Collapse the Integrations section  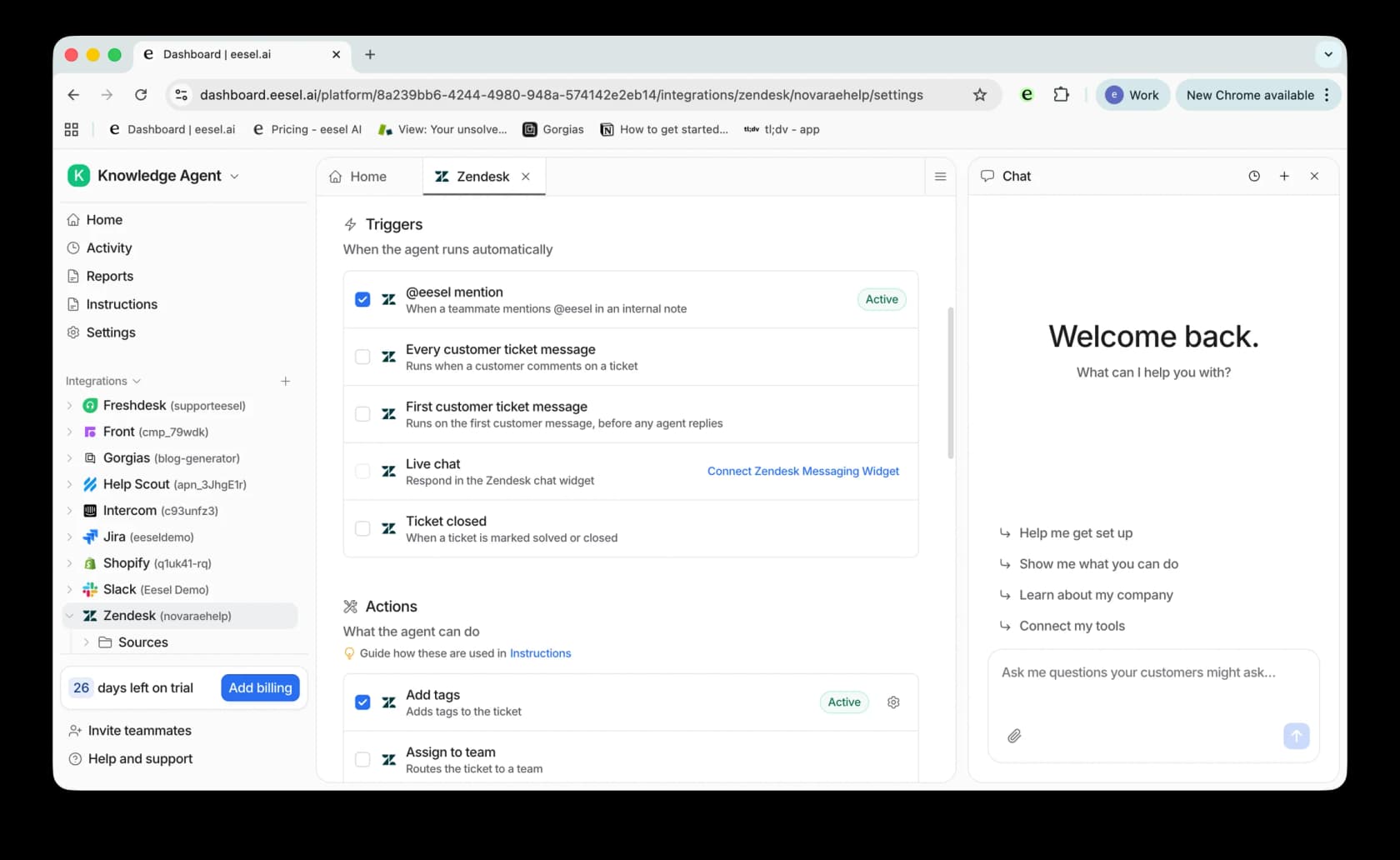point(103,381)
